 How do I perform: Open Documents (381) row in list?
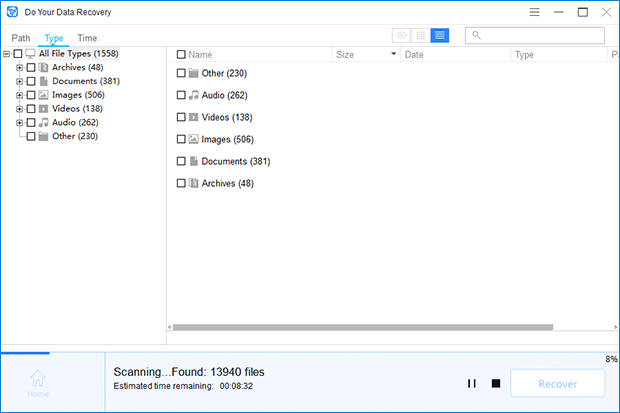[236, 161]
